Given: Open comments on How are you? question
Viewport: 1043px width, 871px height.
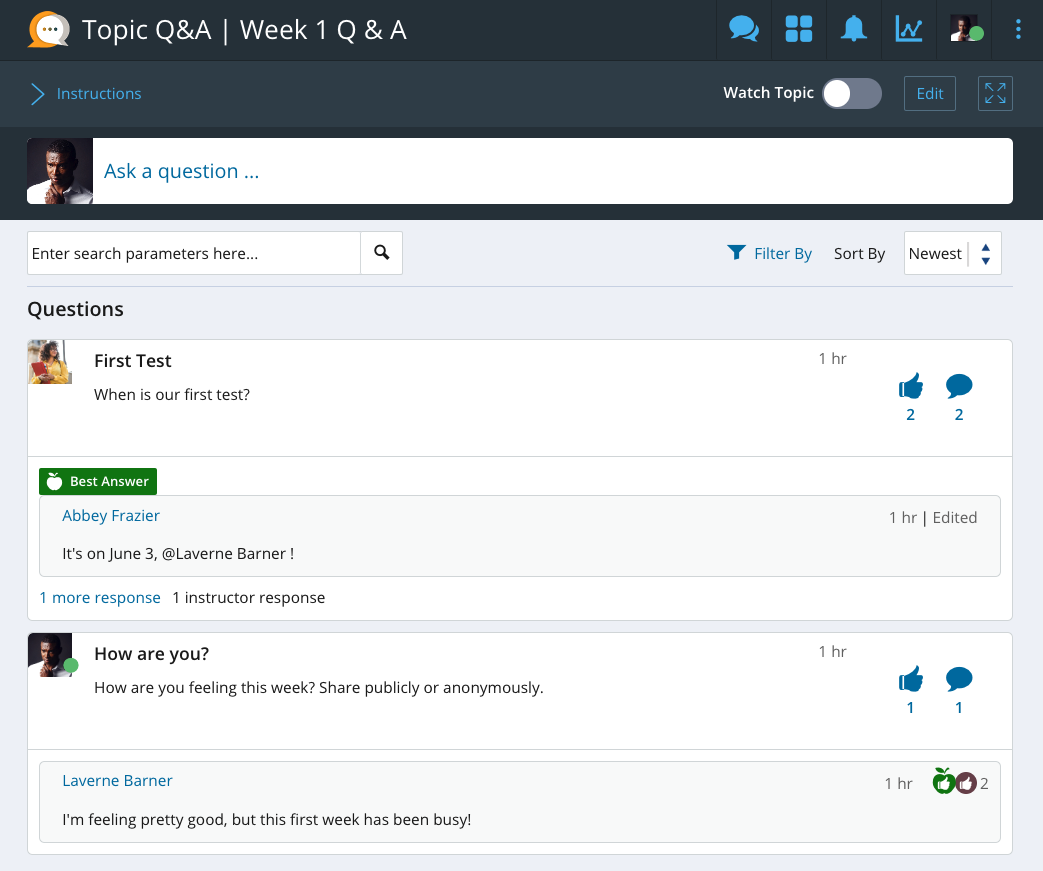Looking at the screenshot, I should click(959, 680).
